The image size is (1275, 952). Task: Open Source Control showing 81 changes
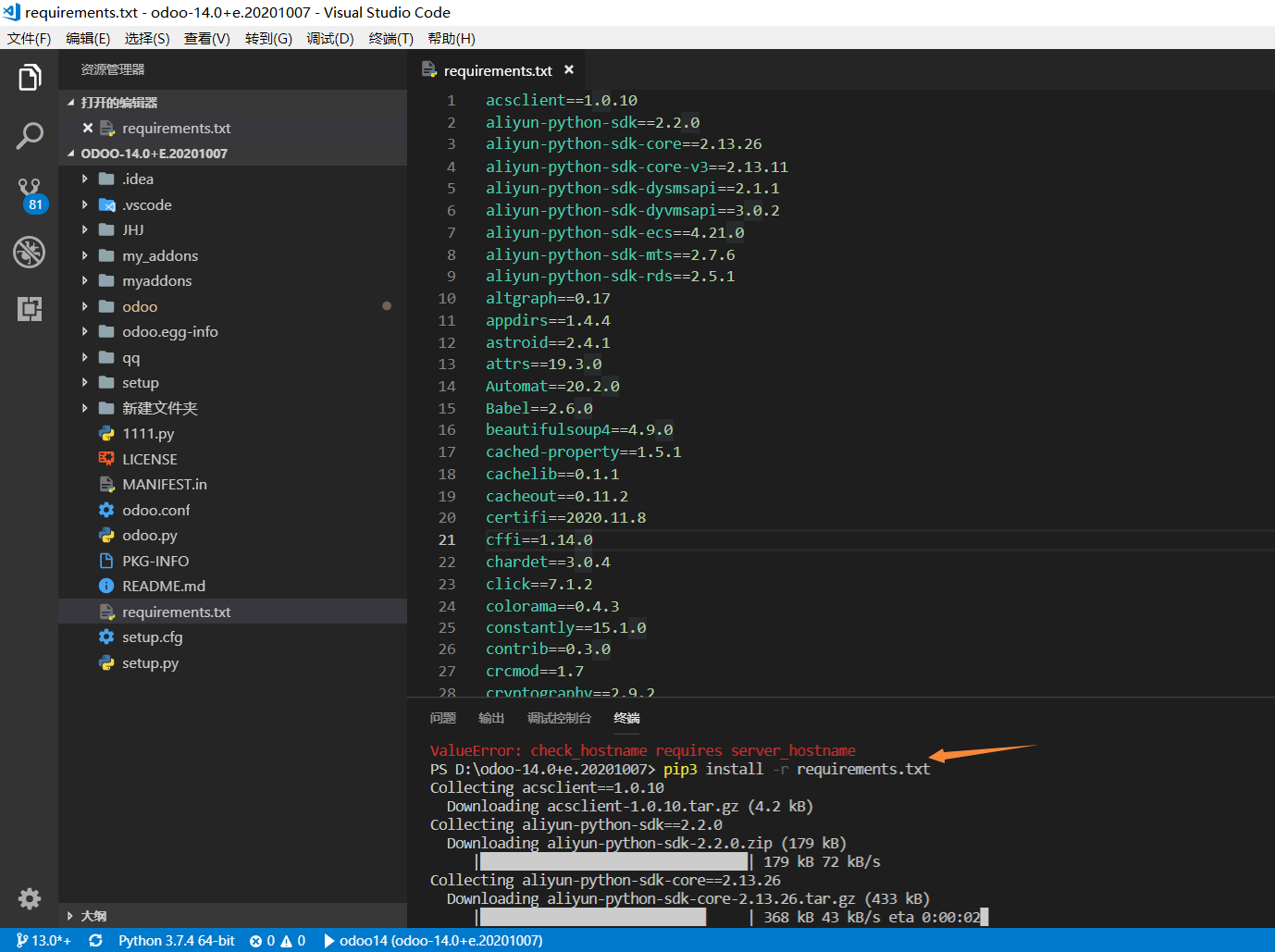tap(29, 192)
